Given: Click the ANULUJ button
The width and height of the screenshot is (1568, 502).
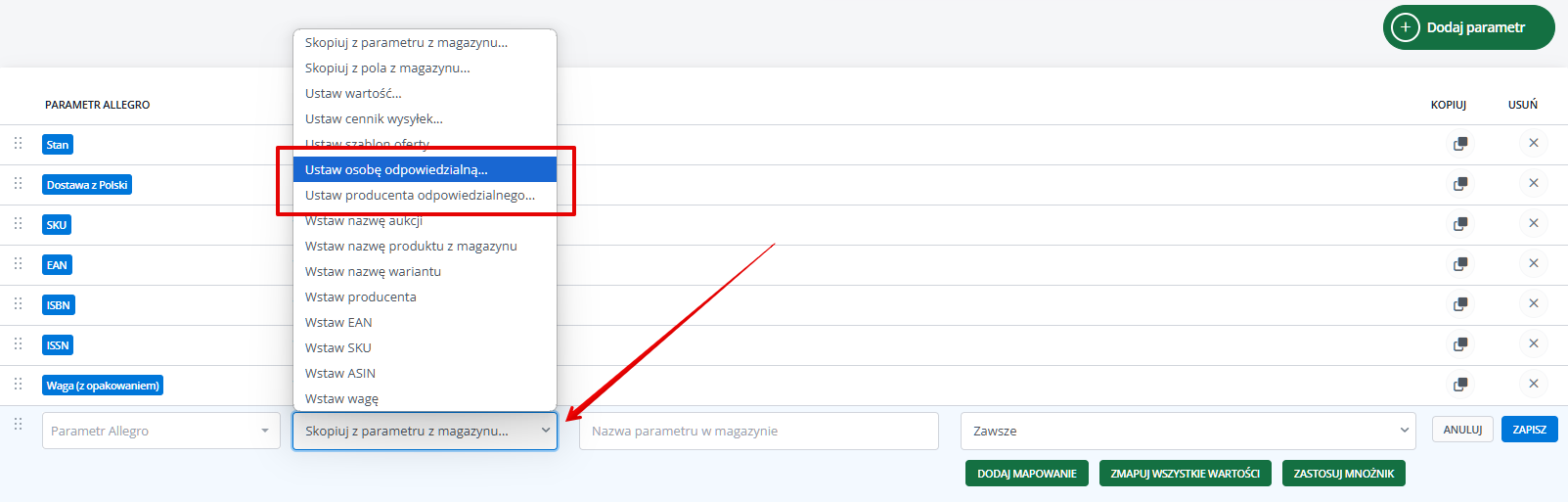Looking at the screenshot, I should pyautogui.click(x=1463, y=430).
